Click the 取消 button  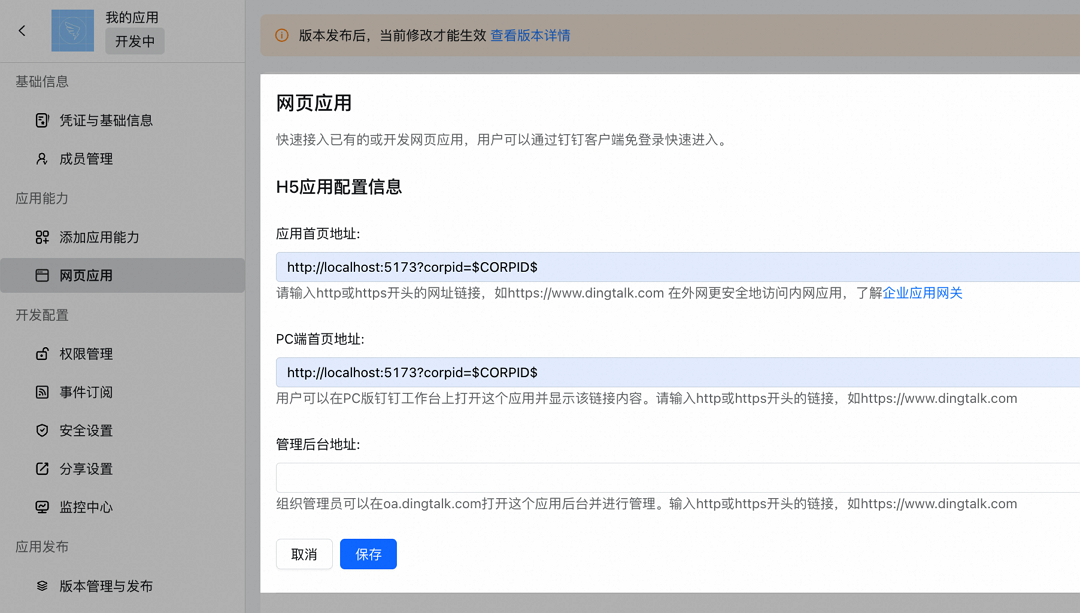click(x=304, y=554)
